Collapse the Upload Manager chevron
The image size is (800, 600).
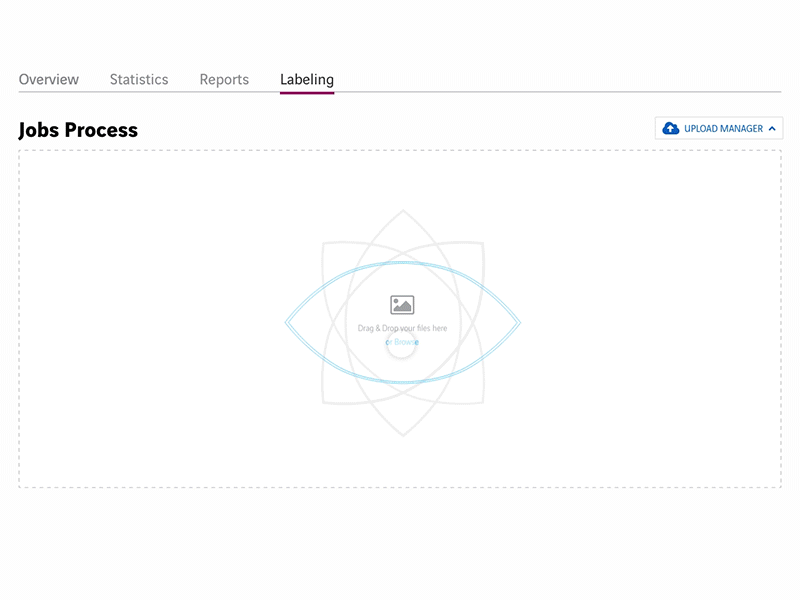772,129
